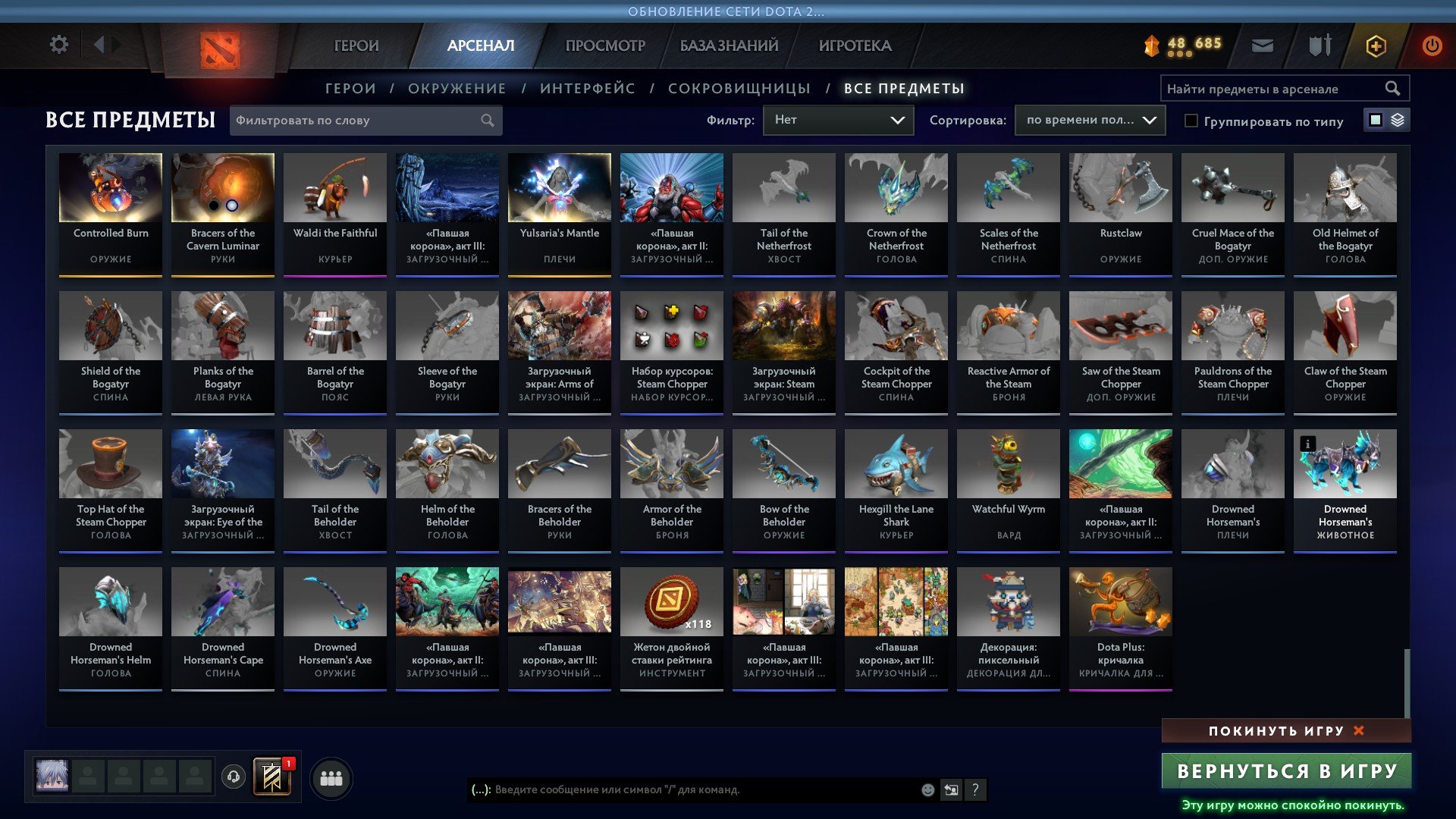Select the СОКРОВИЩНИЦЫ sub-tab
Screen dimensions: 1456x819
tap(739, 89)
